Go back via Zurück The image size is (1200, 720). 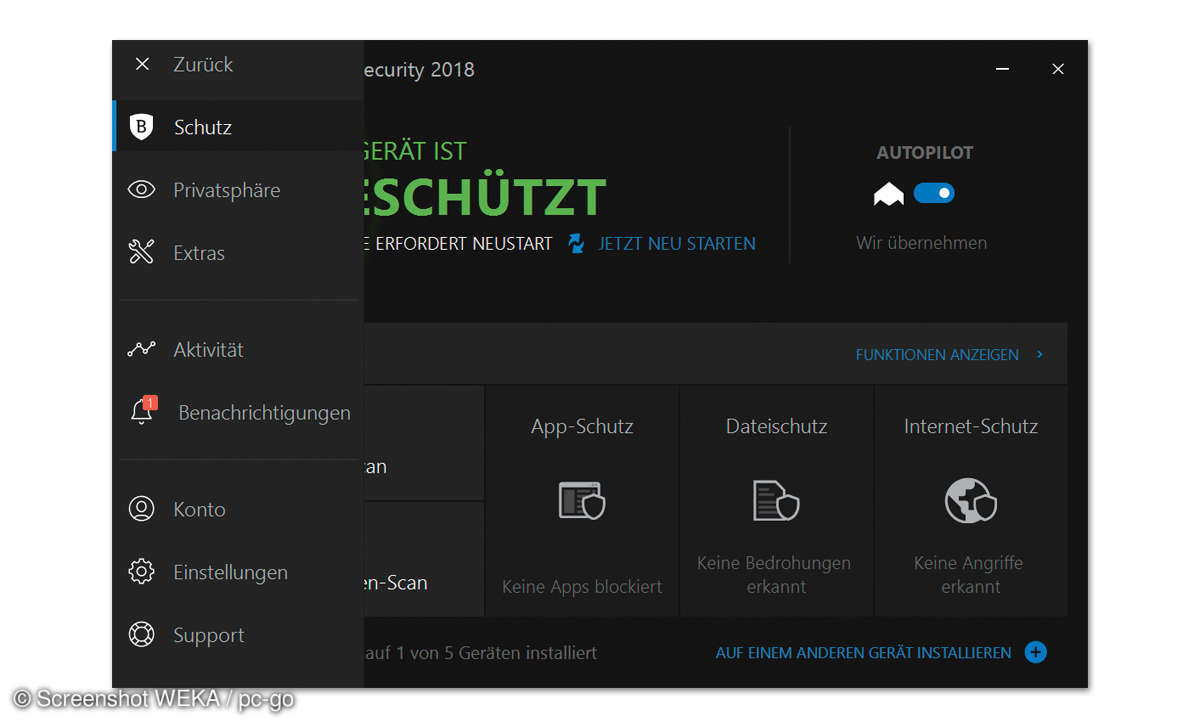coord(203,64)
